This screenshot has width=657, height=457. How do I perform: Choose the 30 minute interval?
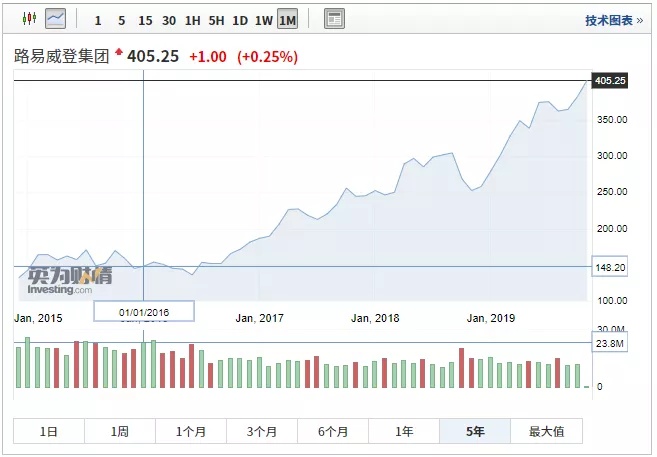coord(169,20)
